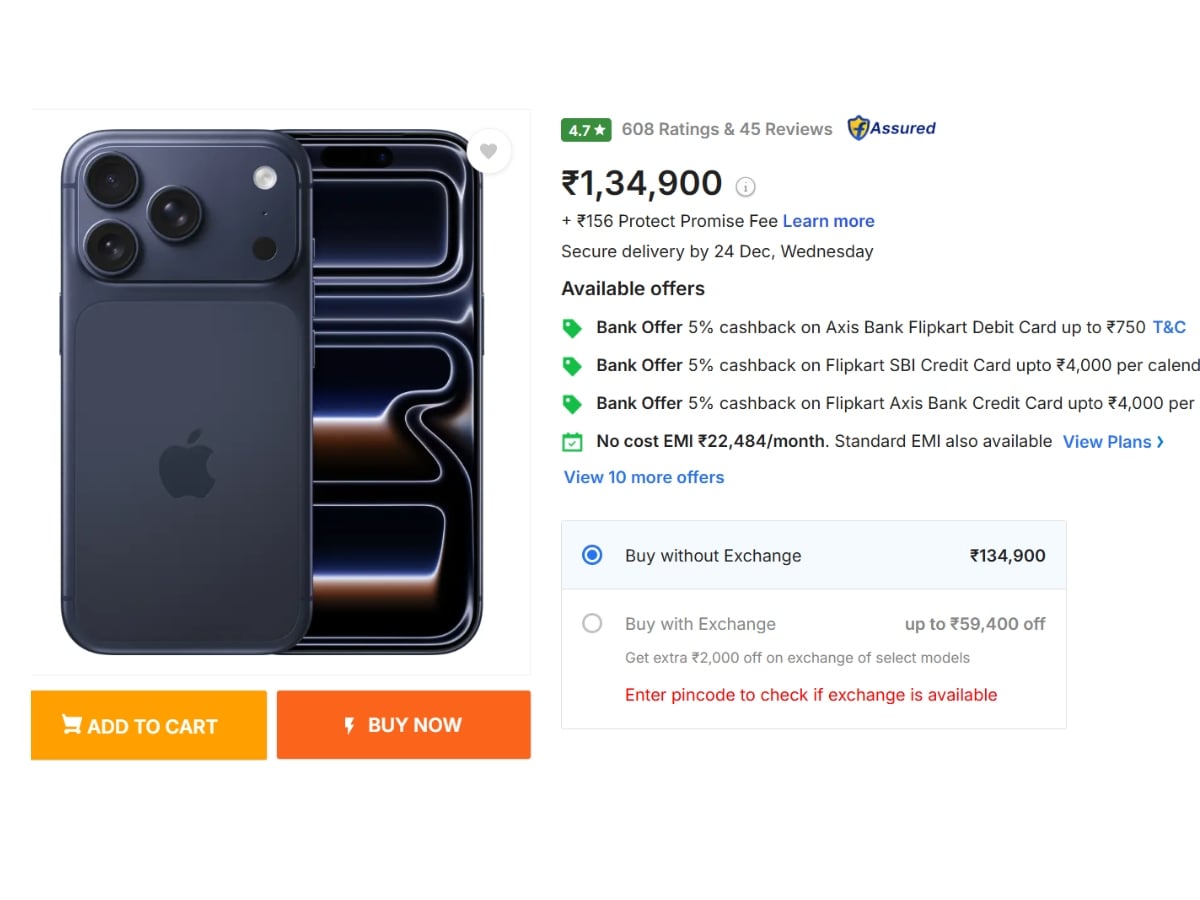Expand View Plans for EMI
This screenshot has height=900, width=1200.
click(1113, 442)
